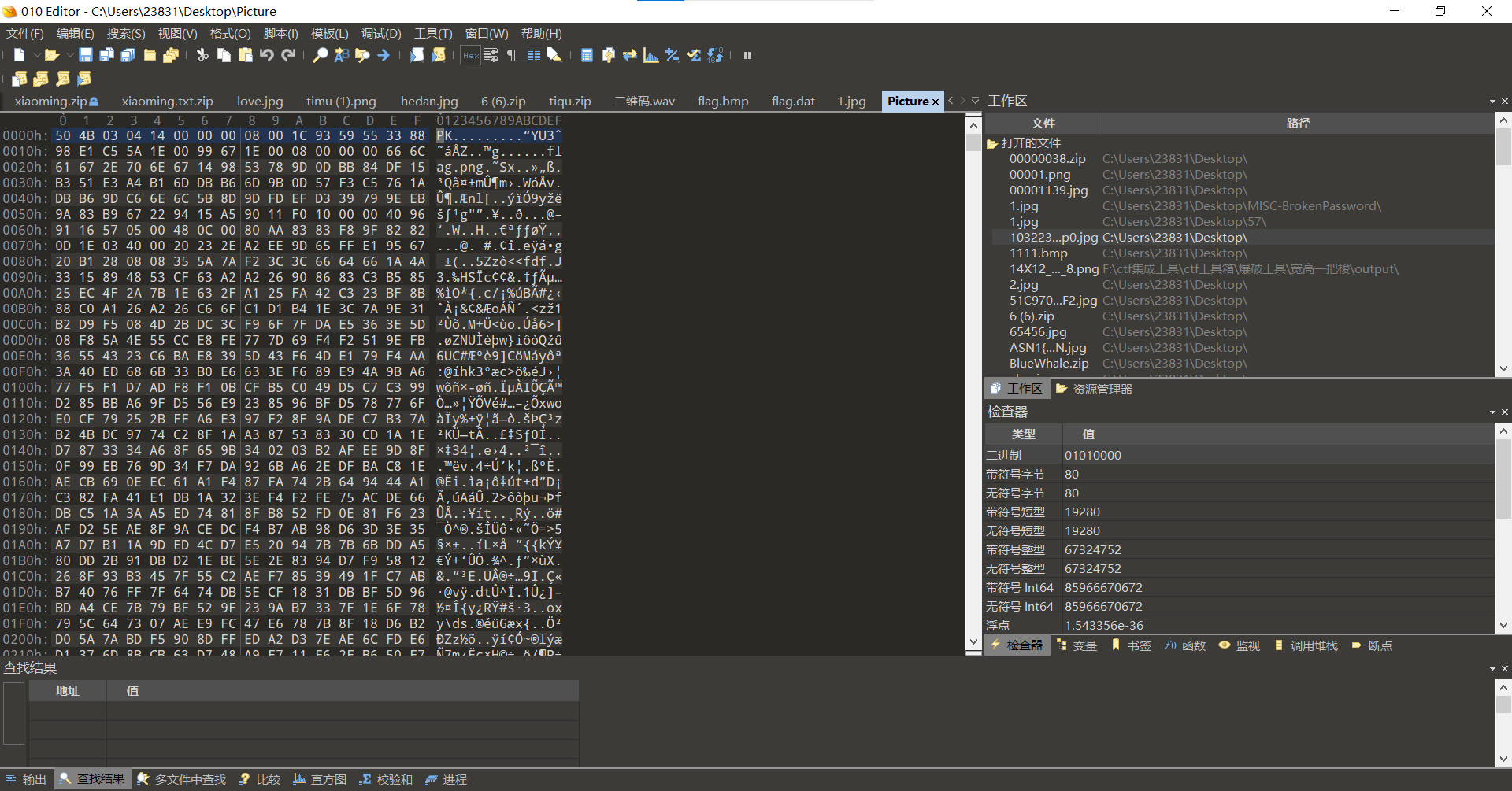Click the highlighter pen icon
The image size is (1512, 791).
554,55
